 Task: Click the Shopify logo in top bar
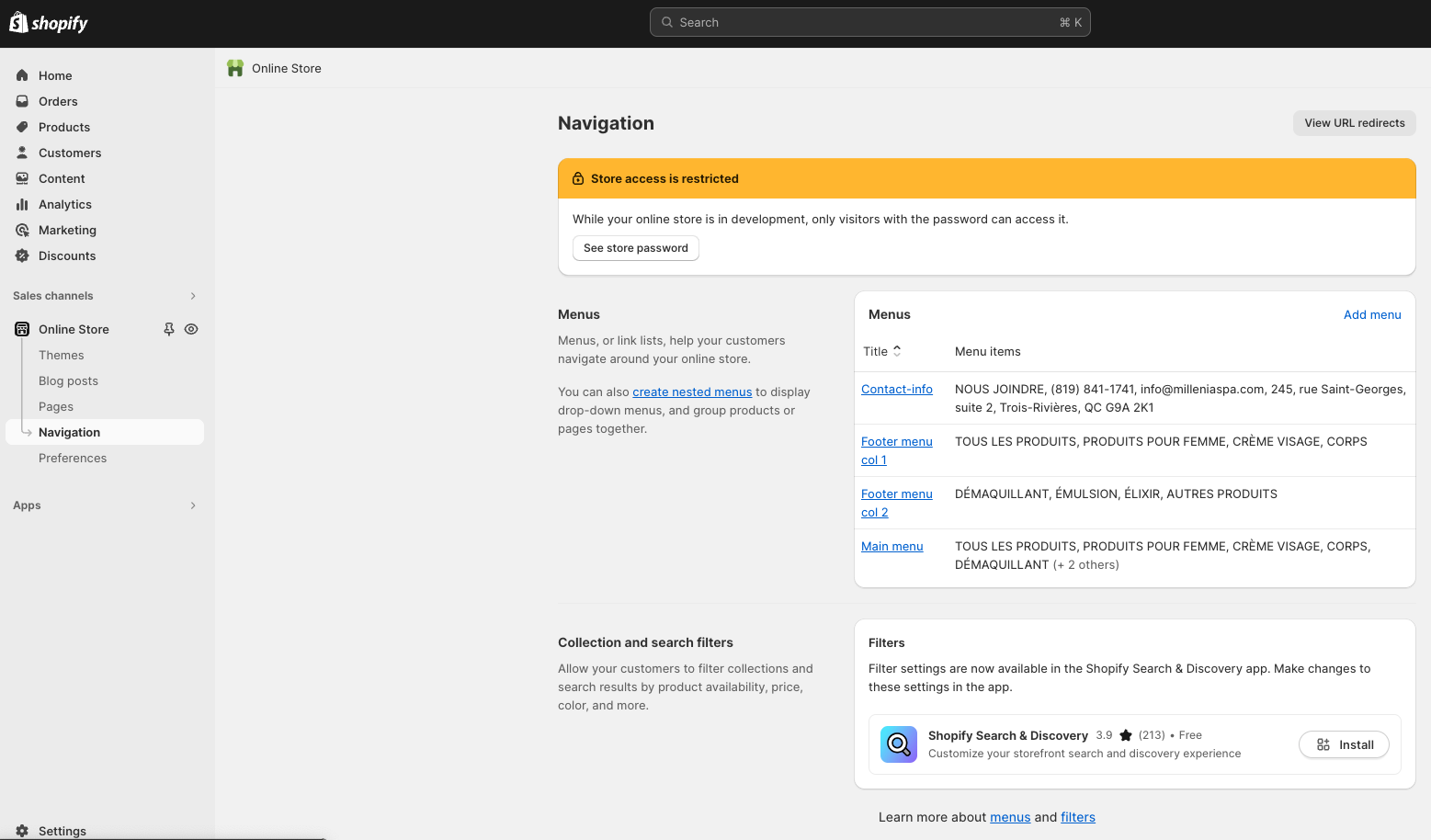[x=48, y=23]
